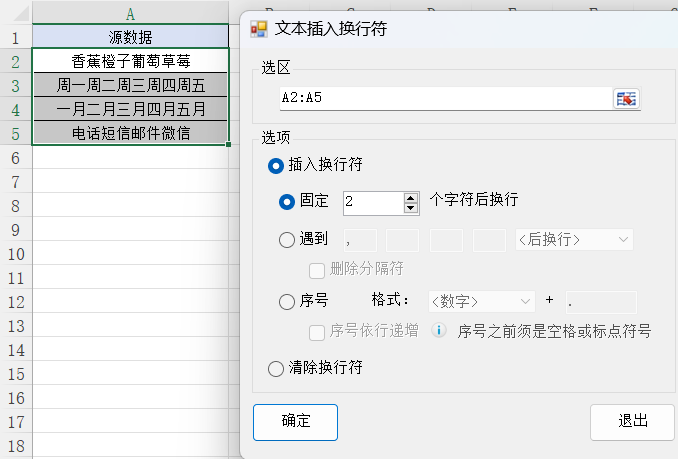The height and width of the screenshot is (459, 678).
Task: Open the <后换行> dropdown
Action: [574, 240]
